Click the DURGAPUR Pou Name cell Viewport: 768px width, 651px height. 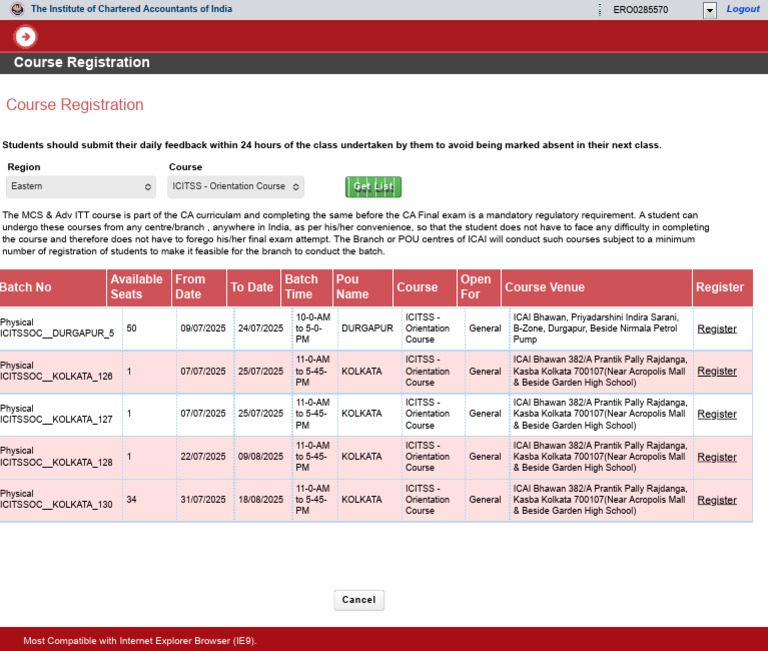tap(367, 328)
